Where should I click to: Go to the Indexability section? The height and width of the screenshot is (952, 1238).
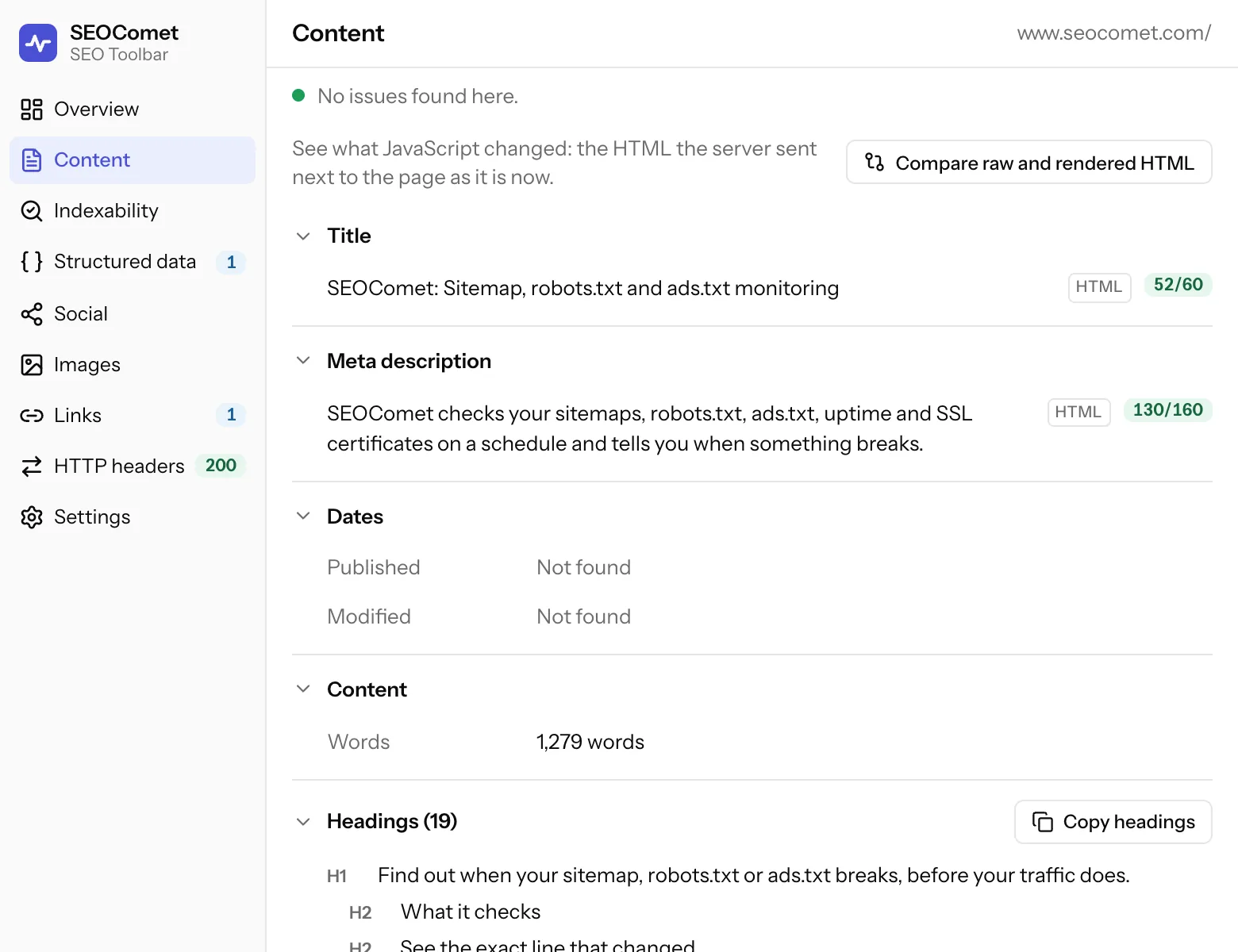coord(133,211)
